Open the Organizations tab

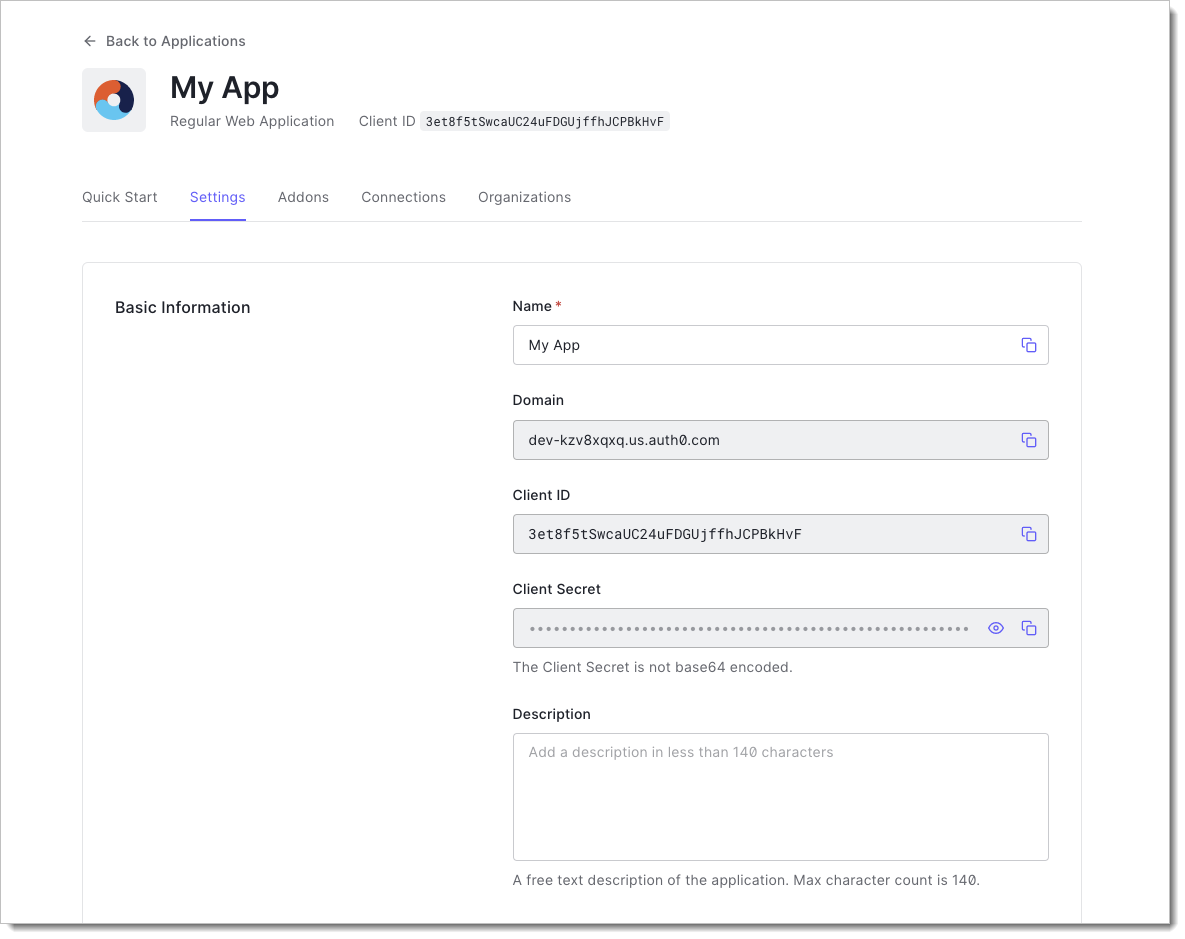pos(524,197)
